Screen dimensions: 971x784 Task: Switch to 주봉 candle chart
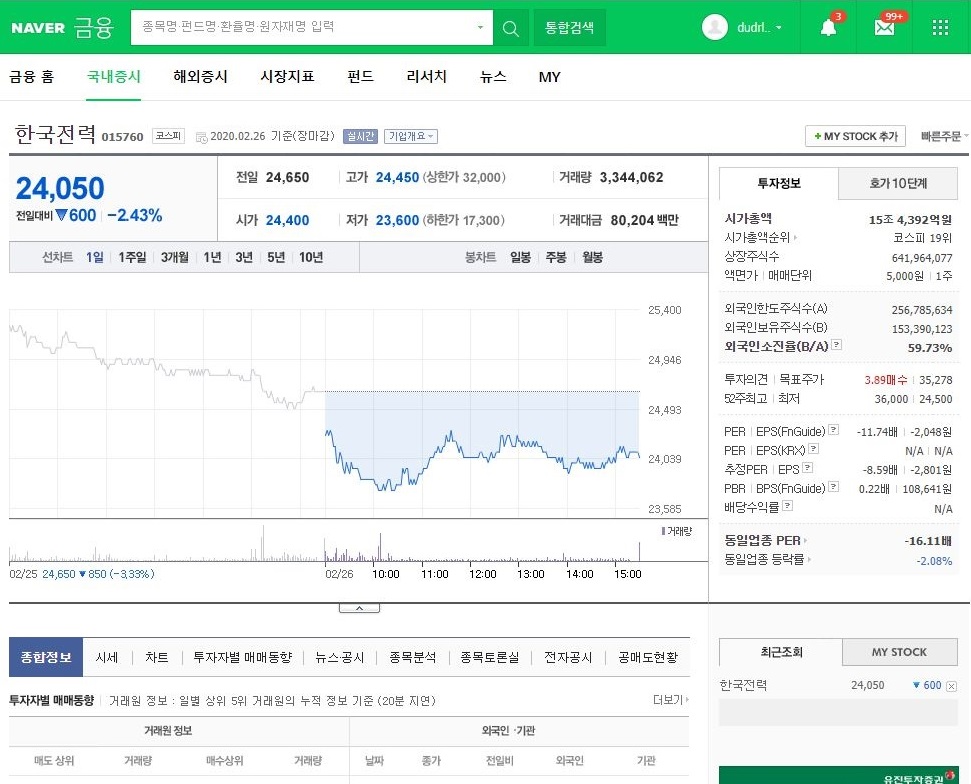(556, 257)
